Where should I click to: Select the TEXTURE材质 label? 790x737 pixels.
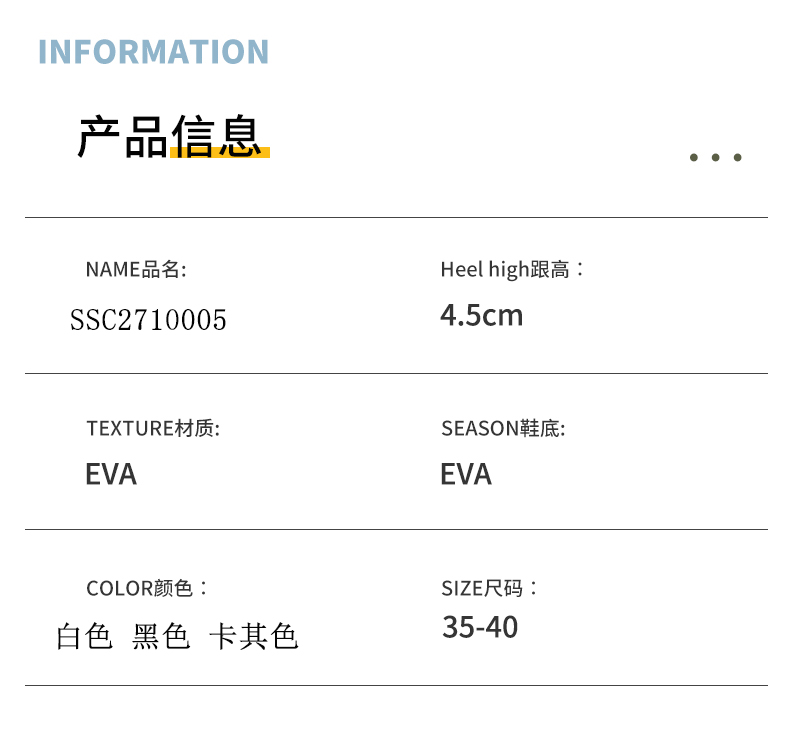point(153,429)
